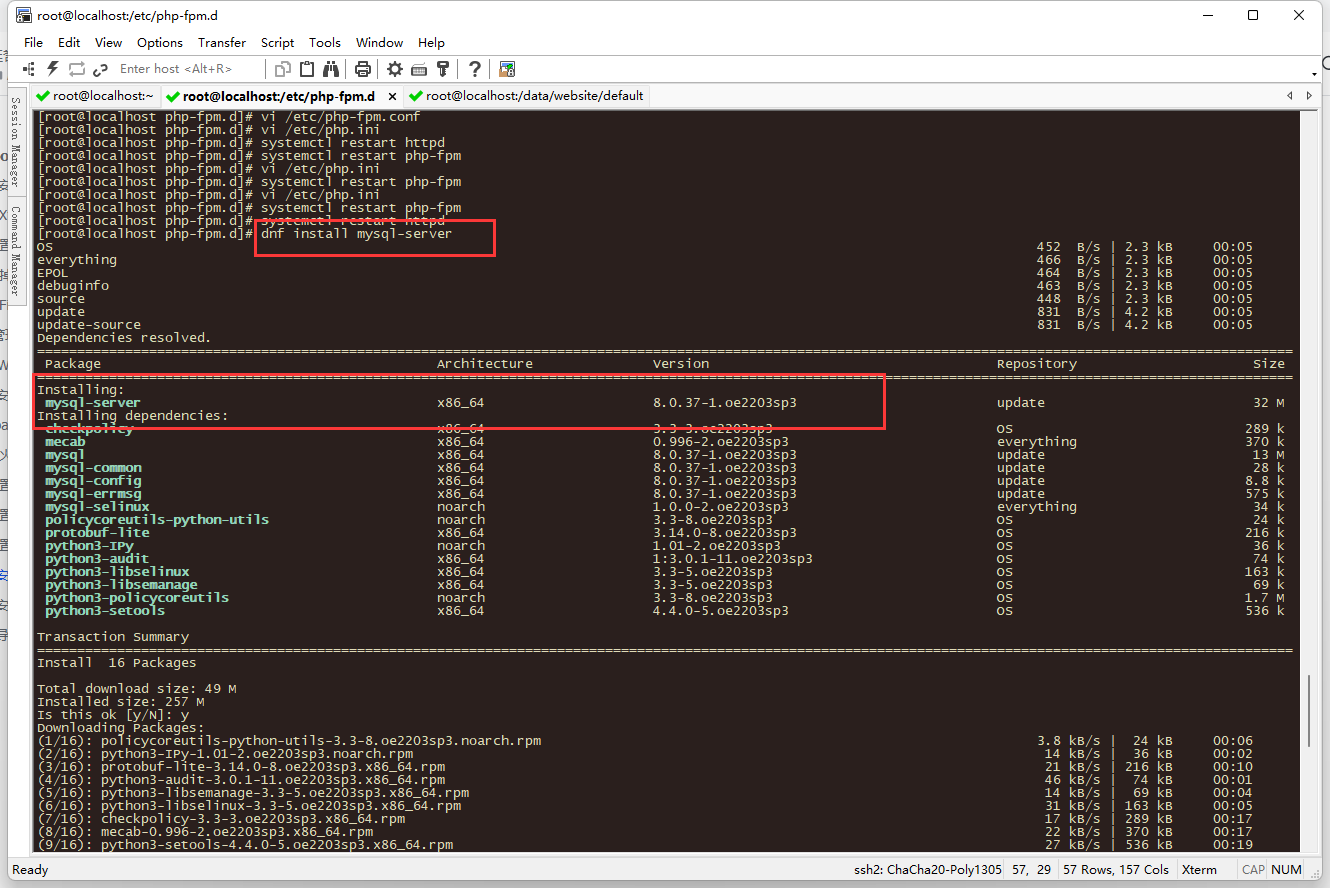Screen dimensions: 1330x888
Task: Click the 'Downloading Packages:' line
Action: [x=120, y=728]
